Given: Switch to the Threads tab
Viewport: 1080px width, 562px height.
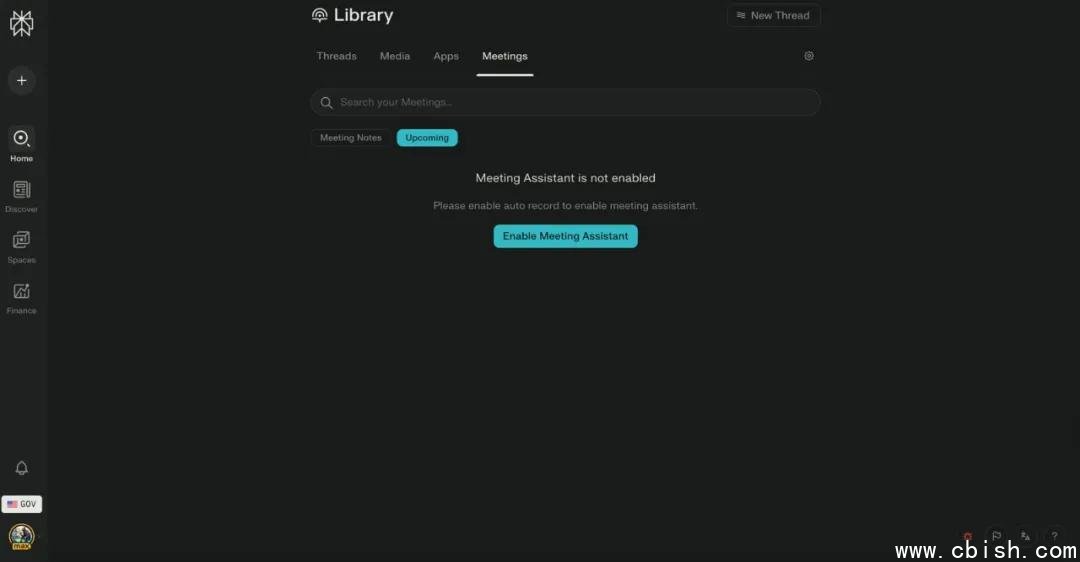Looking at the screenshot, I should tap(336, 56).
